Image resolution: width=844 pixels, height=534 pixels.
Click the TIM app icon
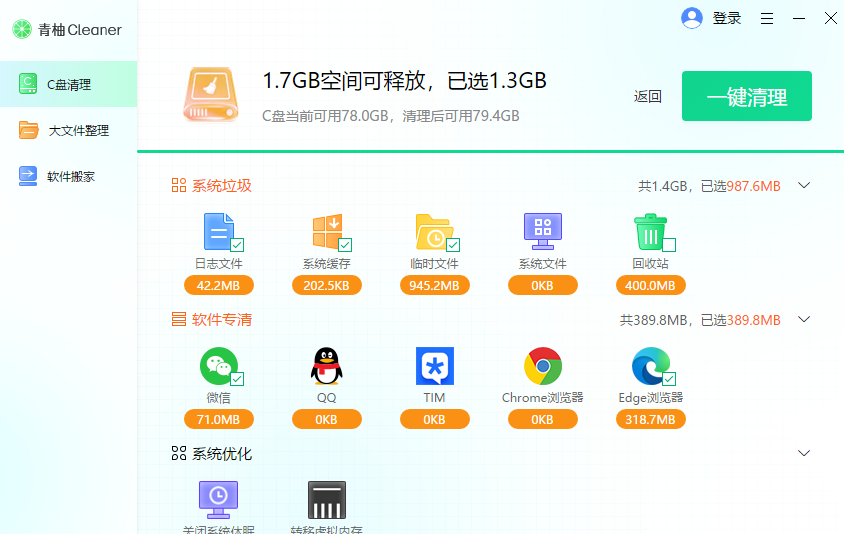(x=435, y=366)
